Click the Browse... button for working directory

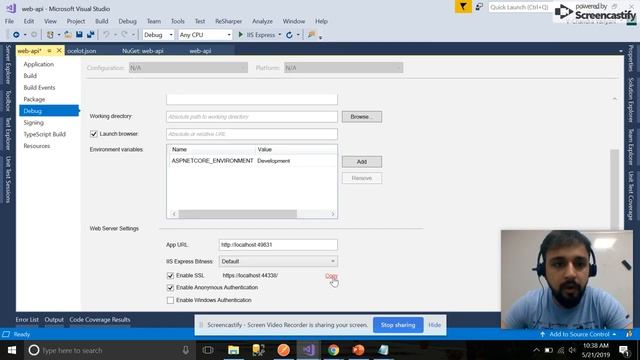click(362, 117)
